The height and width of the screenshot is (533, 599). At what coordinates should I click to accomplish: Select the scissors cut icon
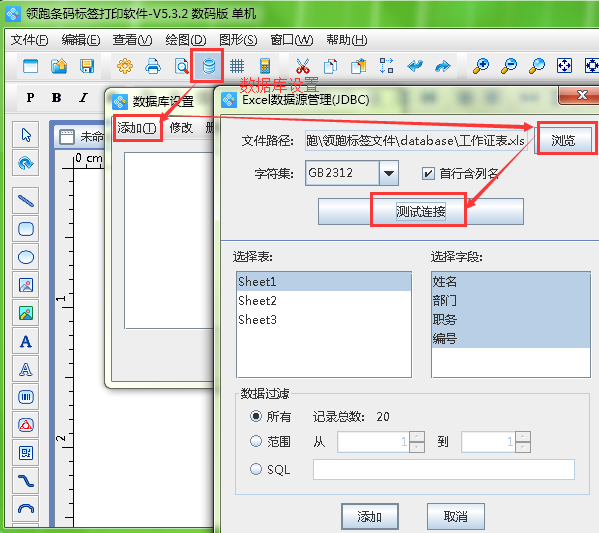[x=303, y=66]
